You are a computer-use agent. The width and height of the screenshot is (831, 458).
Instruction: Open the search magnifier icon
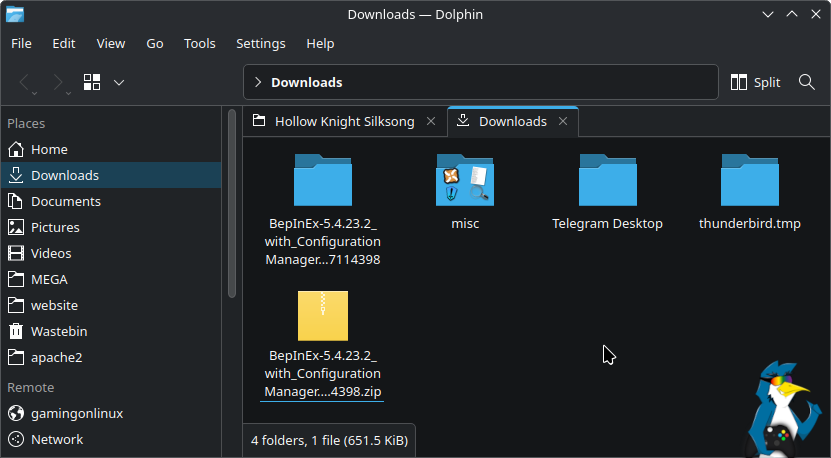point(807,82)
